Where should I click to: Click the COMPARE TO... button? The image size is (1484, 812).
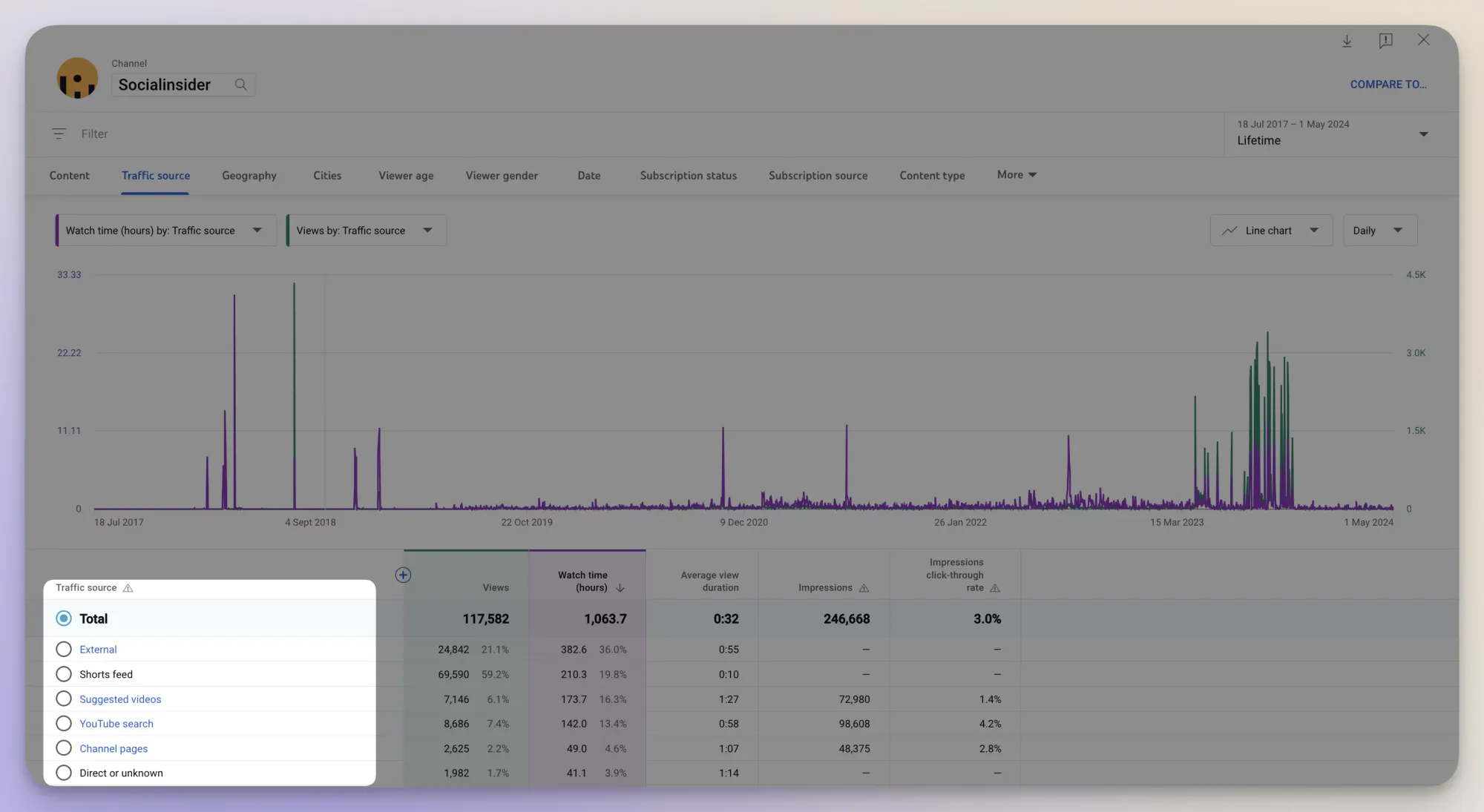[1388, 85]
